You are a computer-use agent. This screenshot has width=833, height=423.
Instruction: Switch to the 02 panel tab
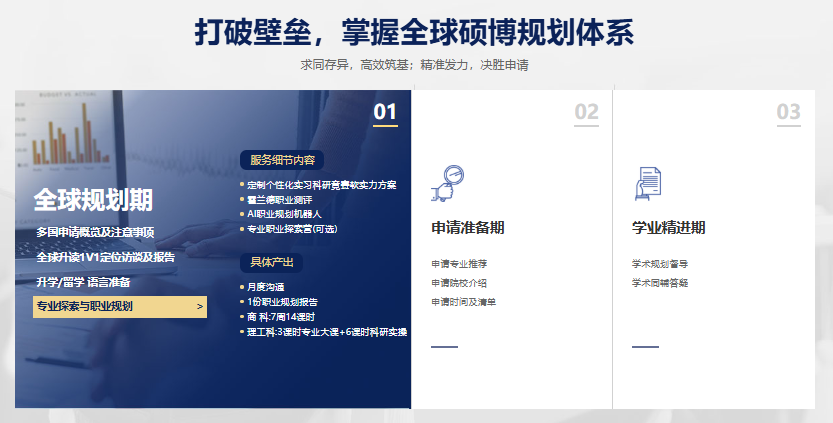(586, 113)
